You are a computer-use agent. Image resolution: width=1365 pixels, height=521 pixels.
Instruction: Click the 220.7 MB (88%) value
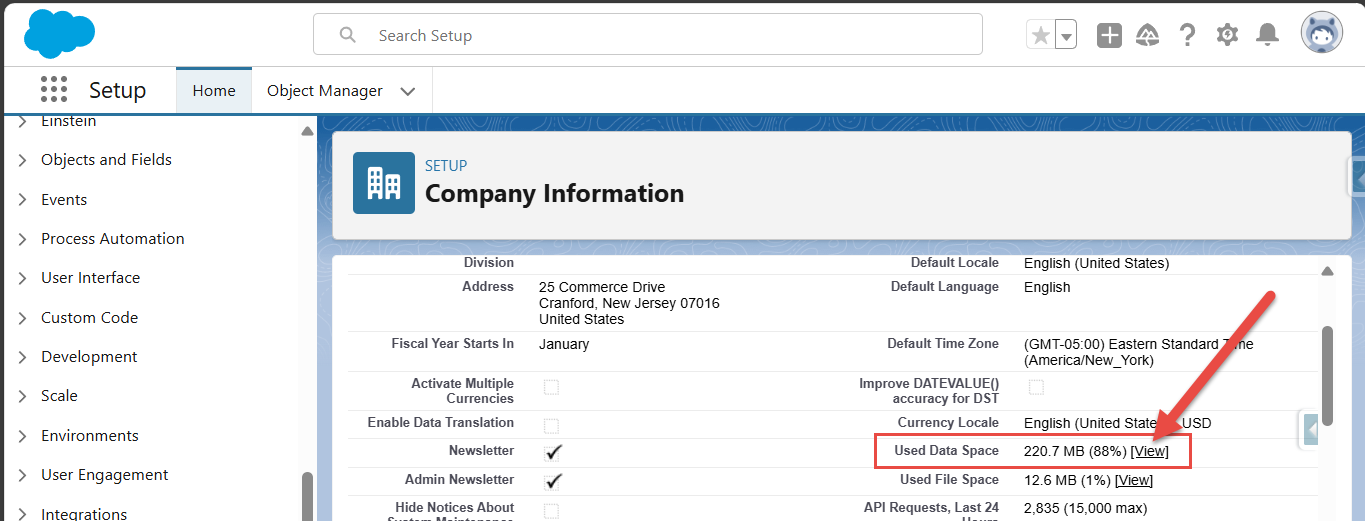pyautogui.click(x=1075, y=451)
